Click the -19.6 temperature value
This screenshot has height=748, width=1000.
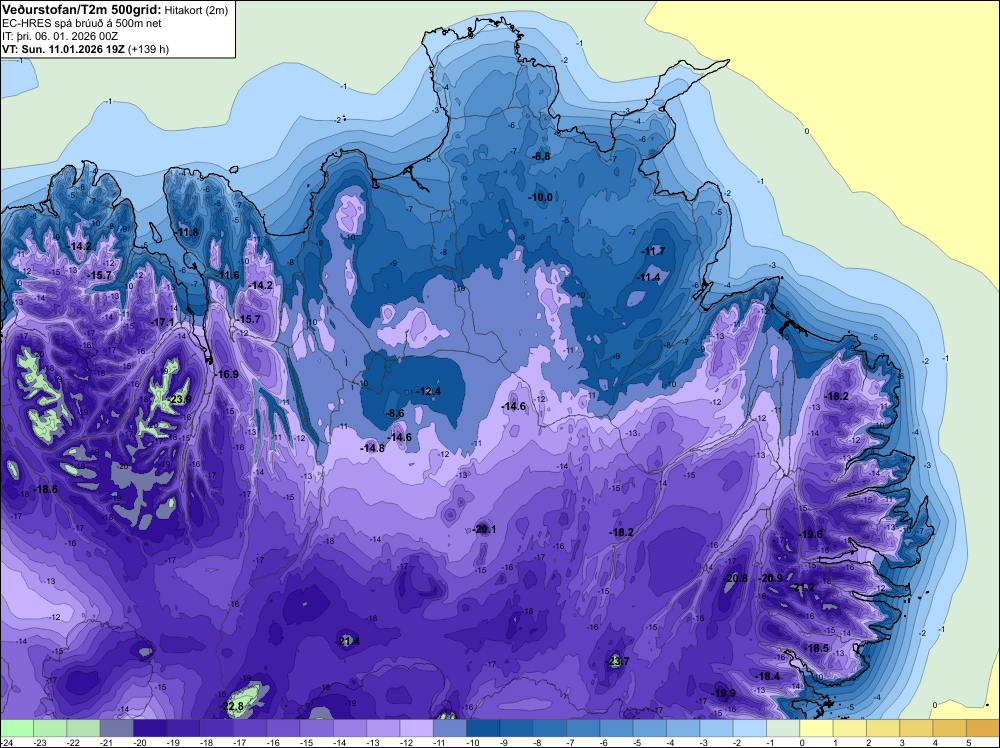point(811,535)
